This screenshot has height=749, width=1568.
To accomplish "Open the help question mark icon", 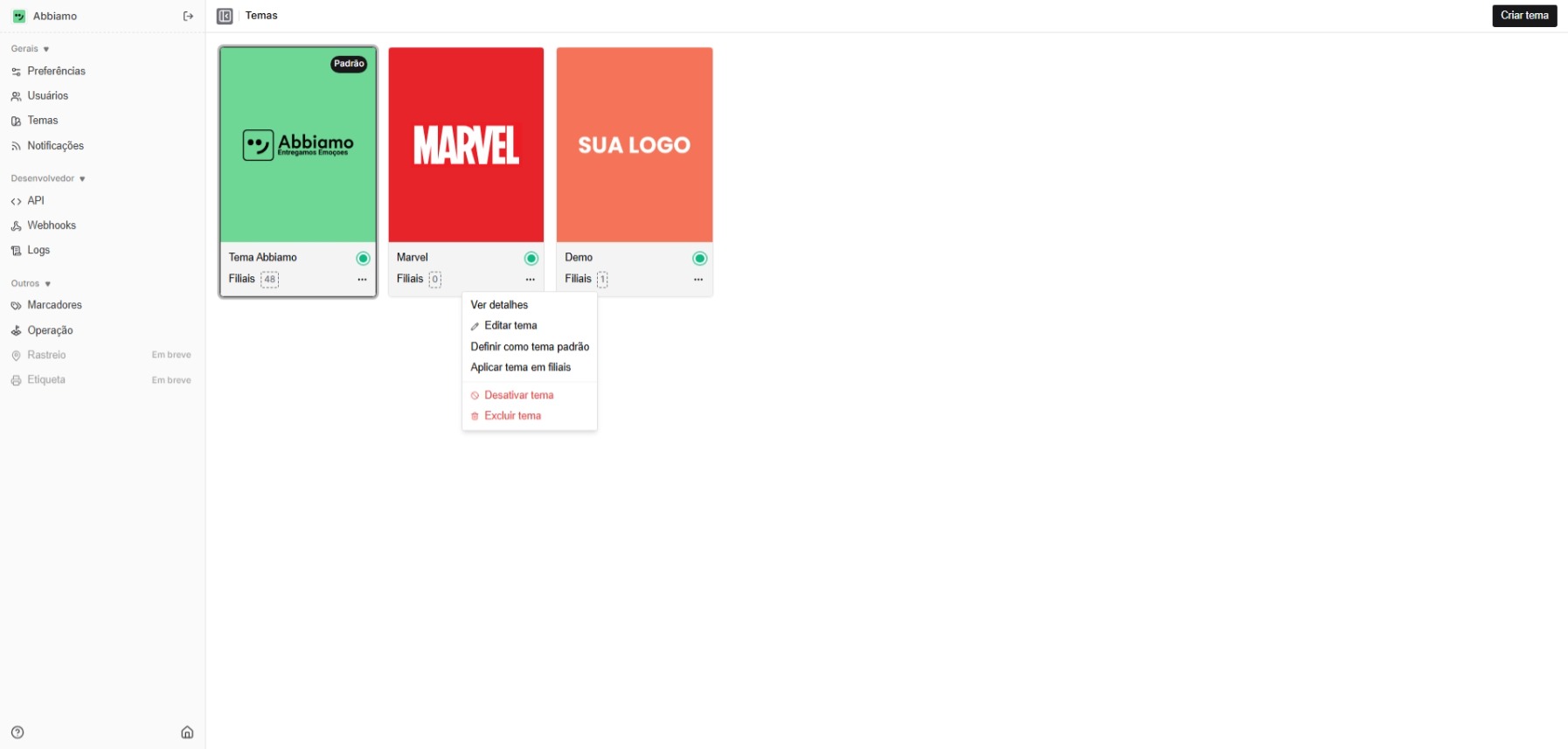I will [17, 732].
